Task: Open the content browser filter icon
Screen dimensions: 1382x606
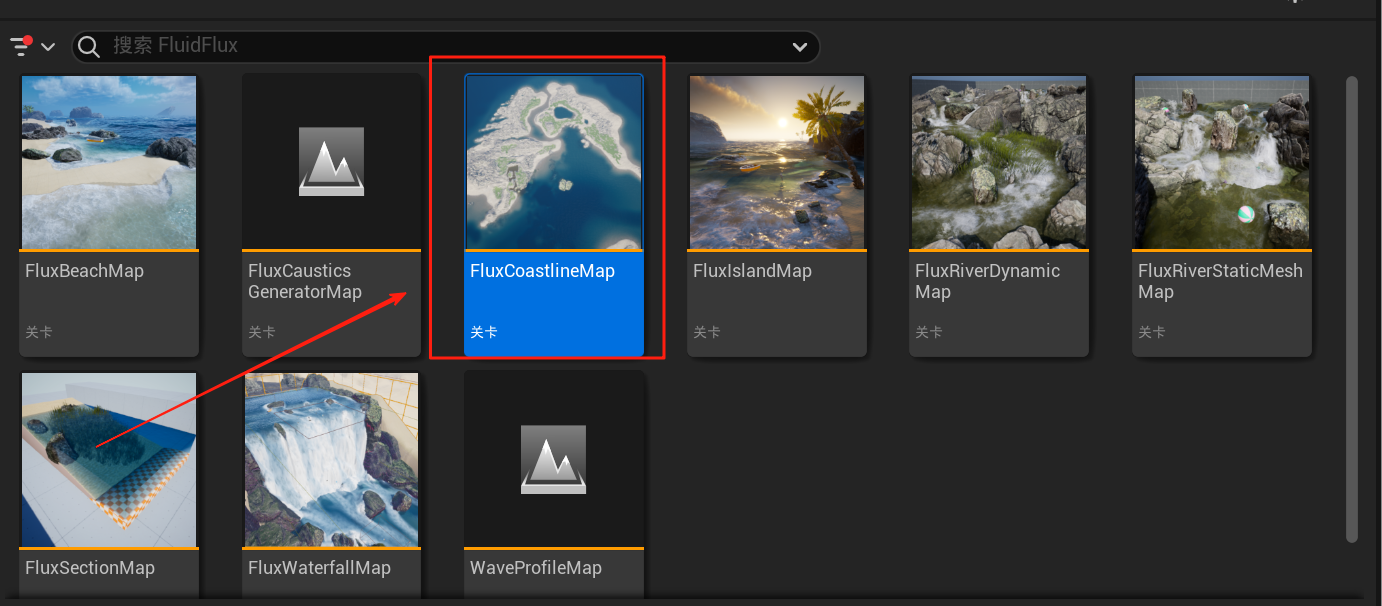Action: 21,46
